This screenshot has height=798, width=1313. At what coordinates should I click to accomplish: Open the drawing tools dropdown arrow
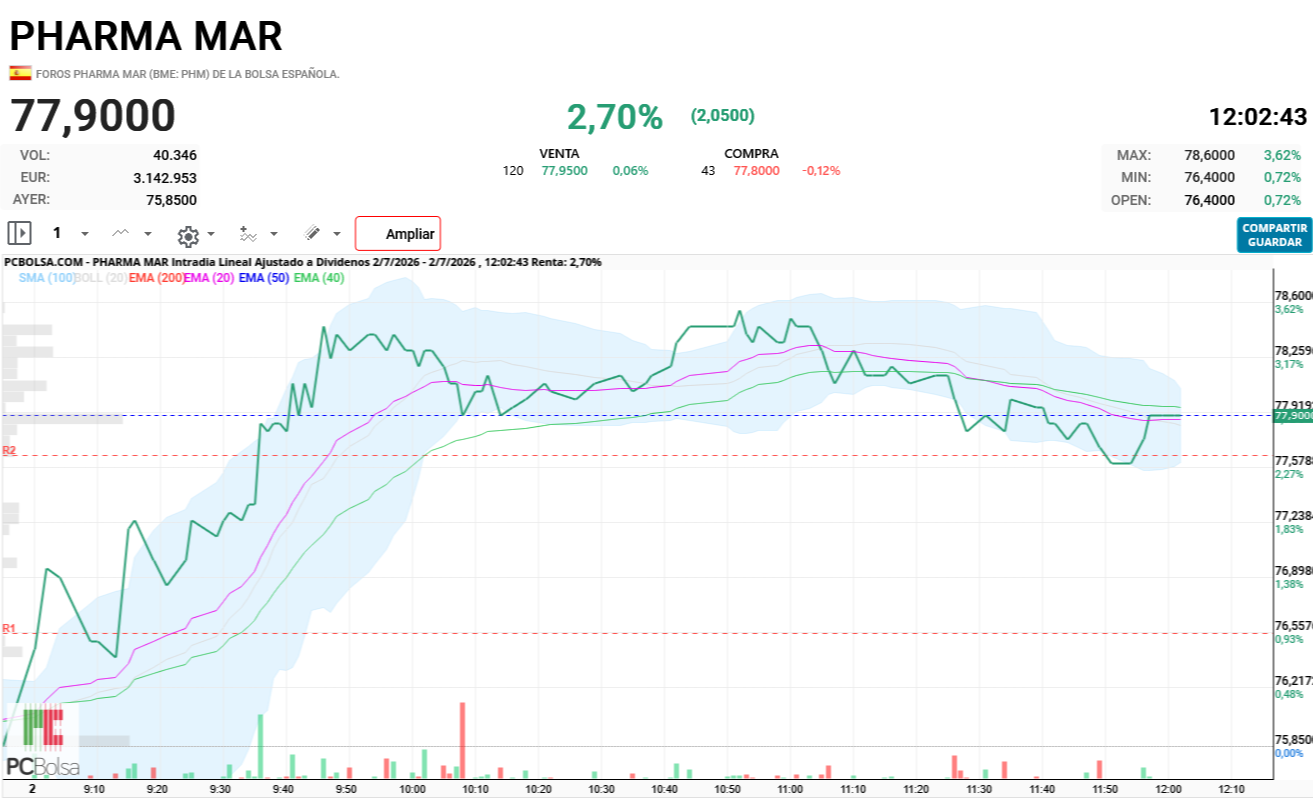pyautogui.click(x=337, y=235)
